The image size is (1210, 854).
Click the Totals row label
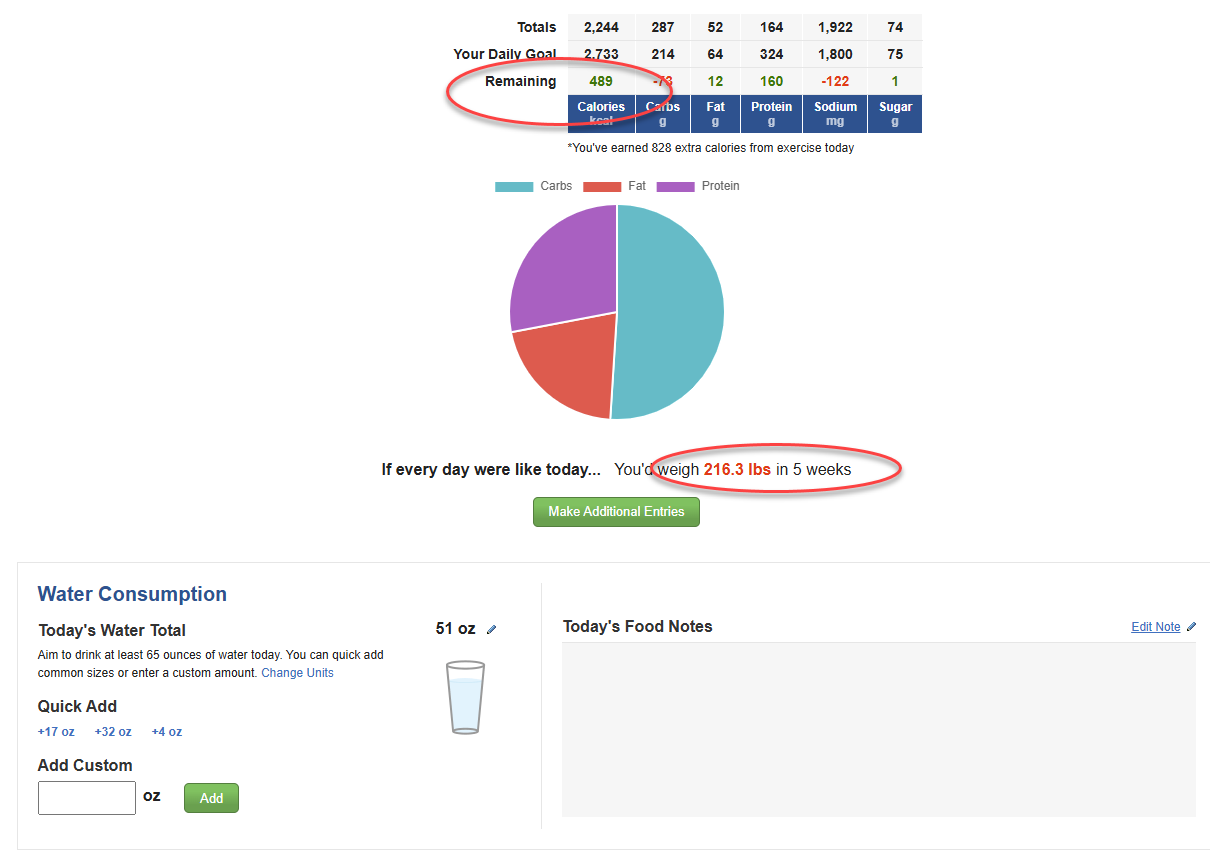pos(537,27)
